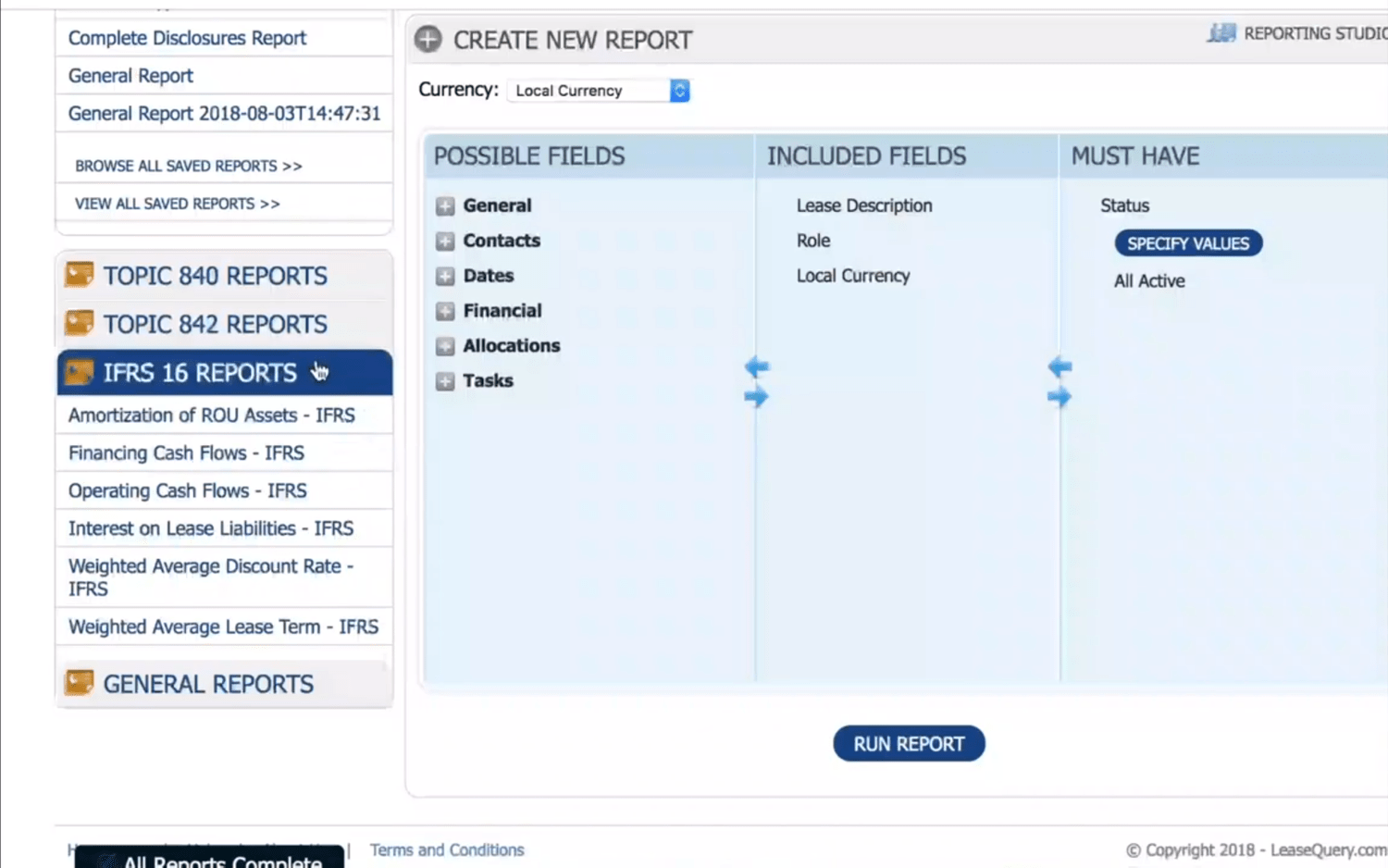
Task: Expand the Allocations fields group
Action: [x=445, y=347]
